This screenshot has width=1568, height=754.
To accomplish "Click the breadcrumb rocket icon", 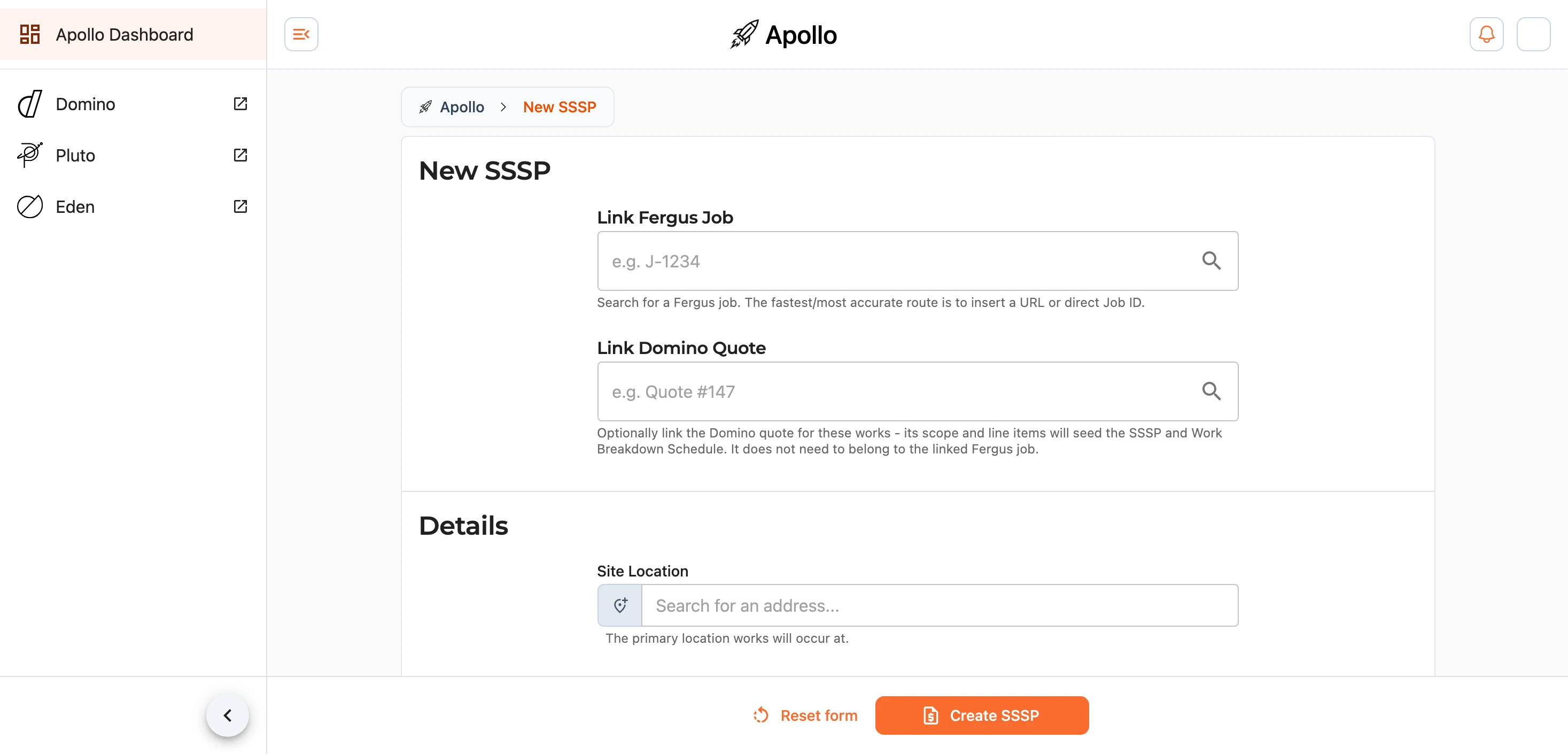I will (425, 107).
